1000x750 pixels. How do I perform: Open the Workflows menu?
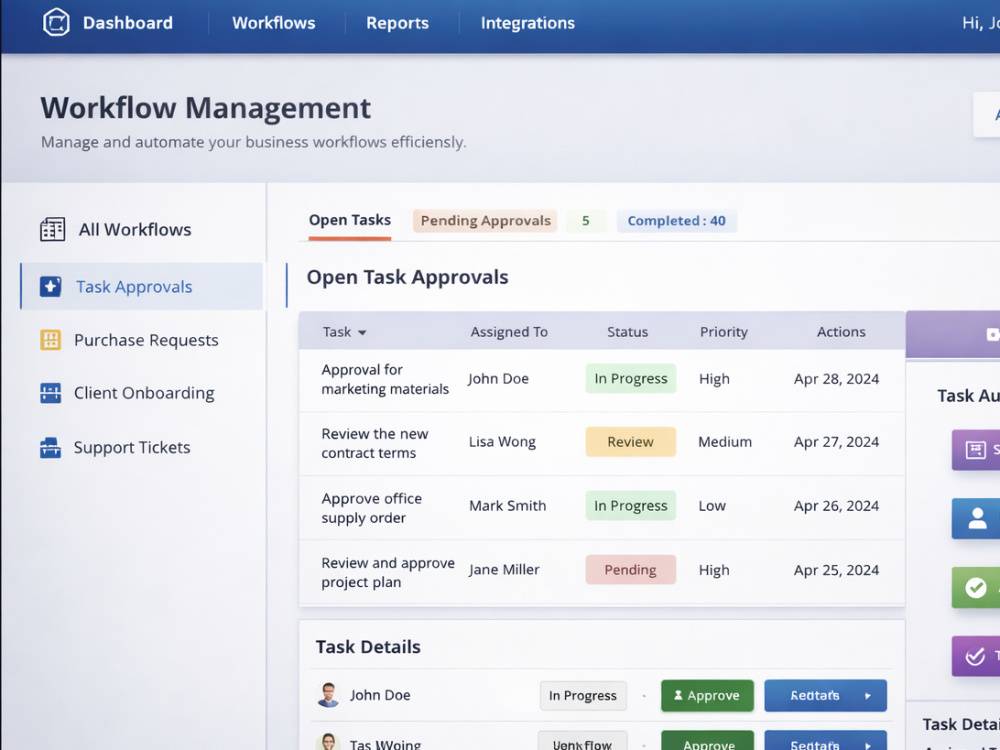[x=274, y=23]
